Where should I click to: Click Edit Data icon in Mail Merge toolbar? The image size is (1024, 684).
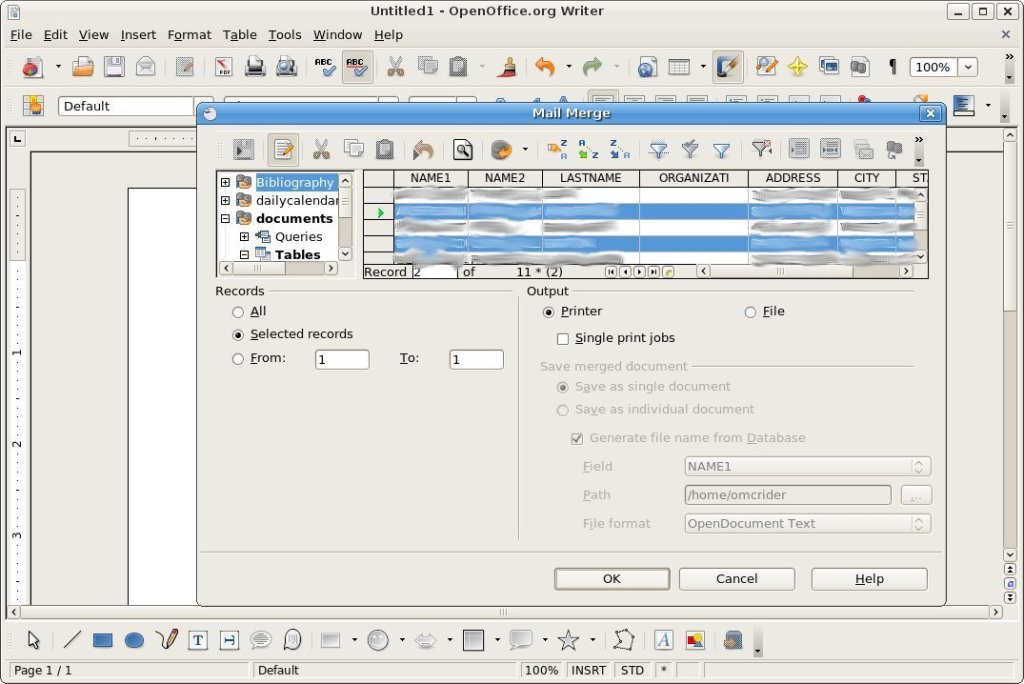(283, 150)
